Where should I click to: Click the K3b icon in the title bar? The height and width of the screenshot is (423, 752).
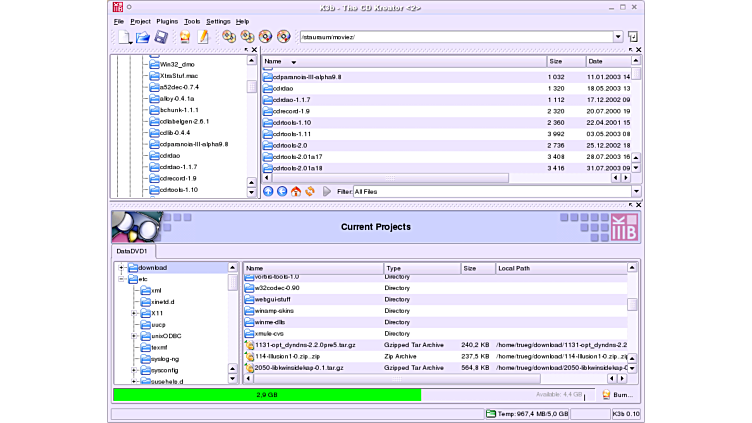click(x=118, y=7)
